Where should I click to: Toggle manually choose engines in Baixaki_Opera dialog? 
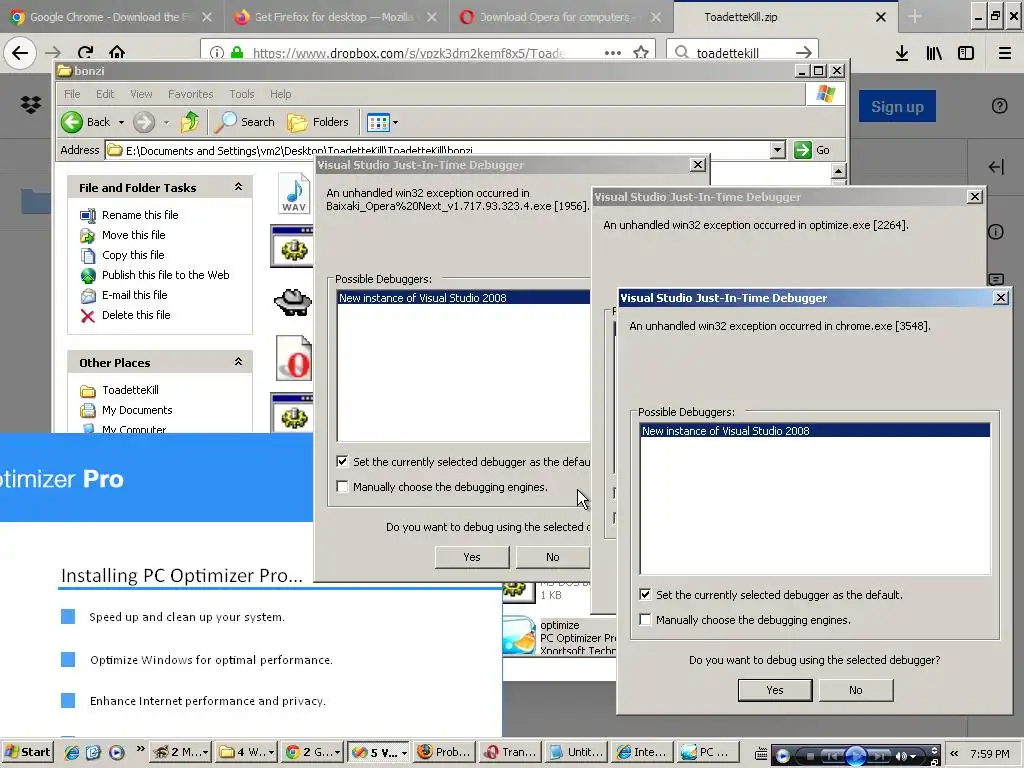point(342,486)
